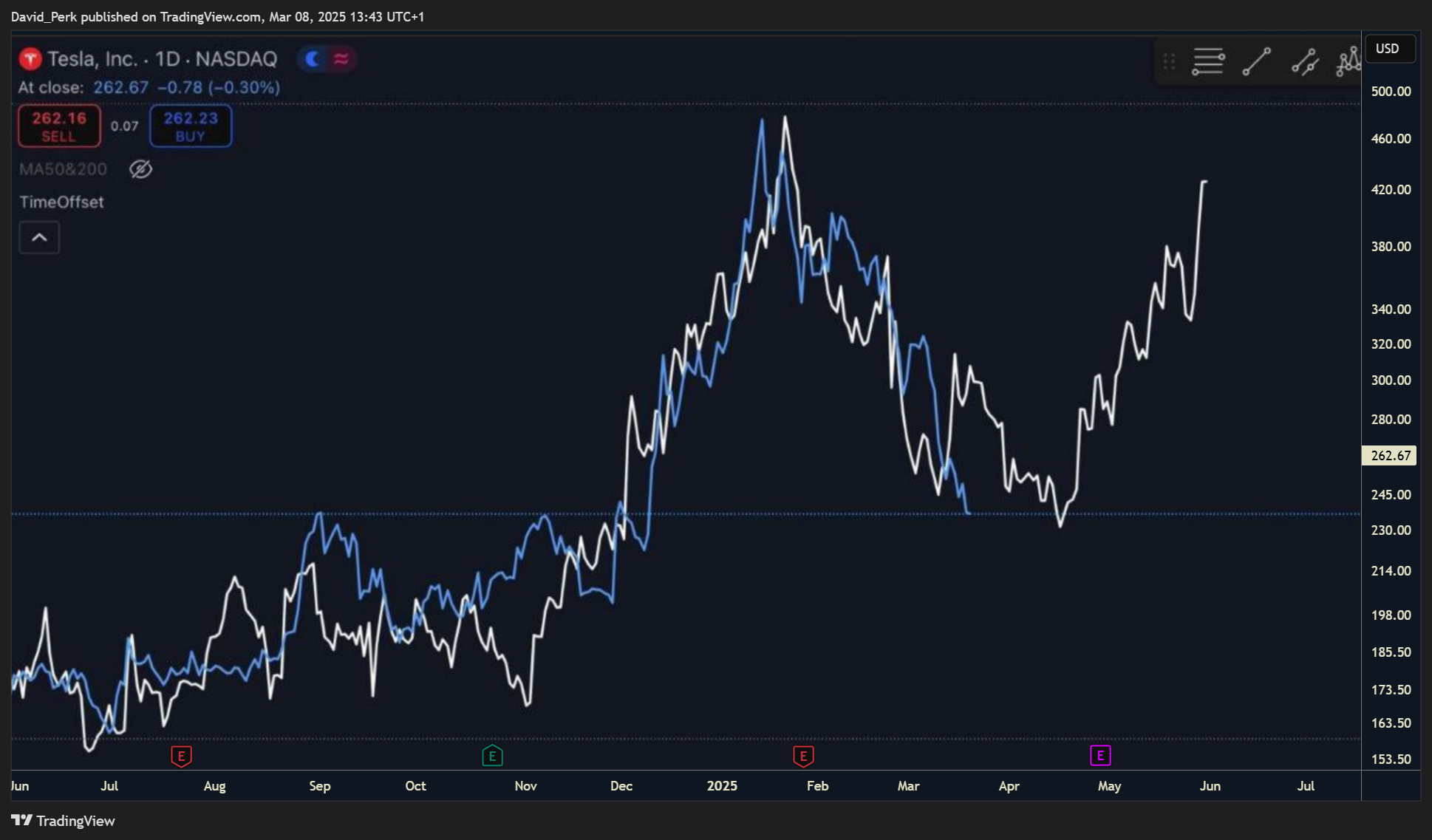The image size is (1432, 840).
Task: Collapse the indicator legend with chevron
Action: [x=39, y=237]
